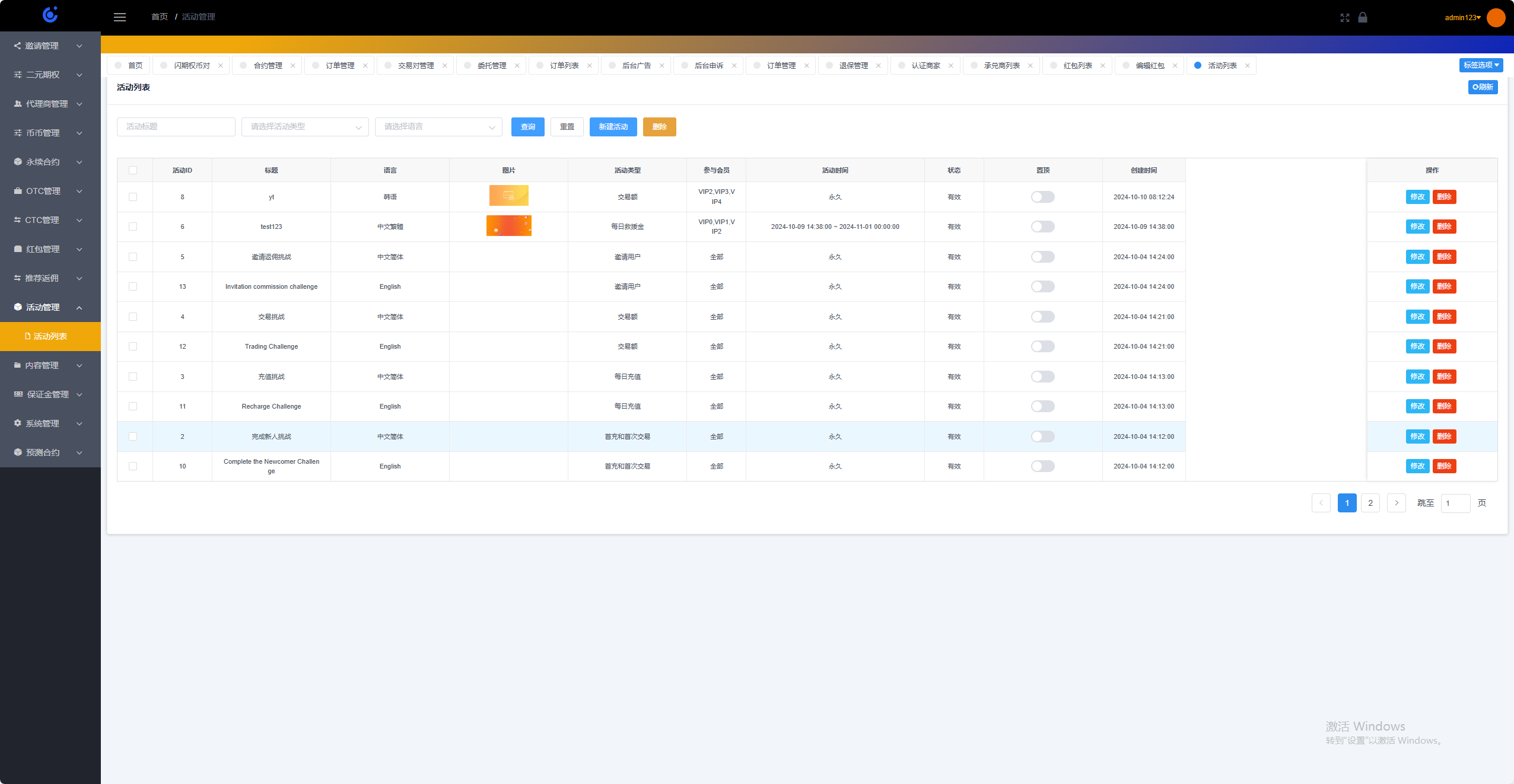This screenshot has width=1514, height=784.
Task: Go to next page arrow
Action: [x=1396, y=503]
